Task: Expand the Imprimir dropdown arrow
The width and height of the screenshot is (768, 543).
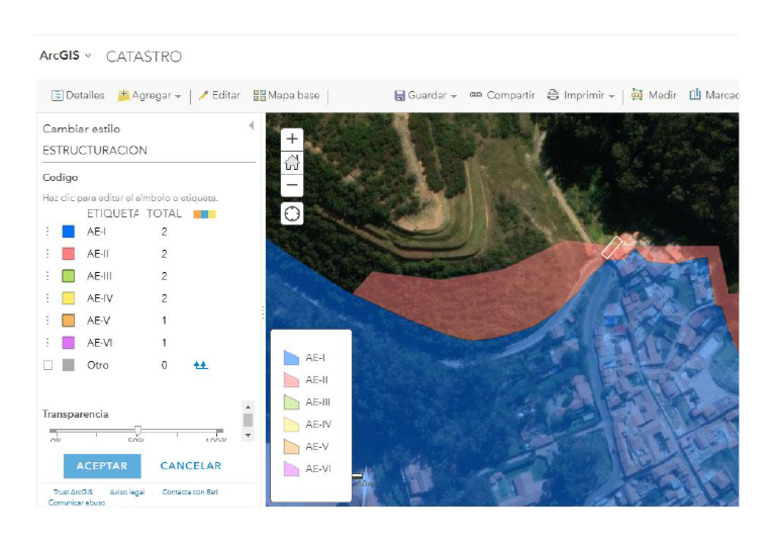Action: (611, 96)
